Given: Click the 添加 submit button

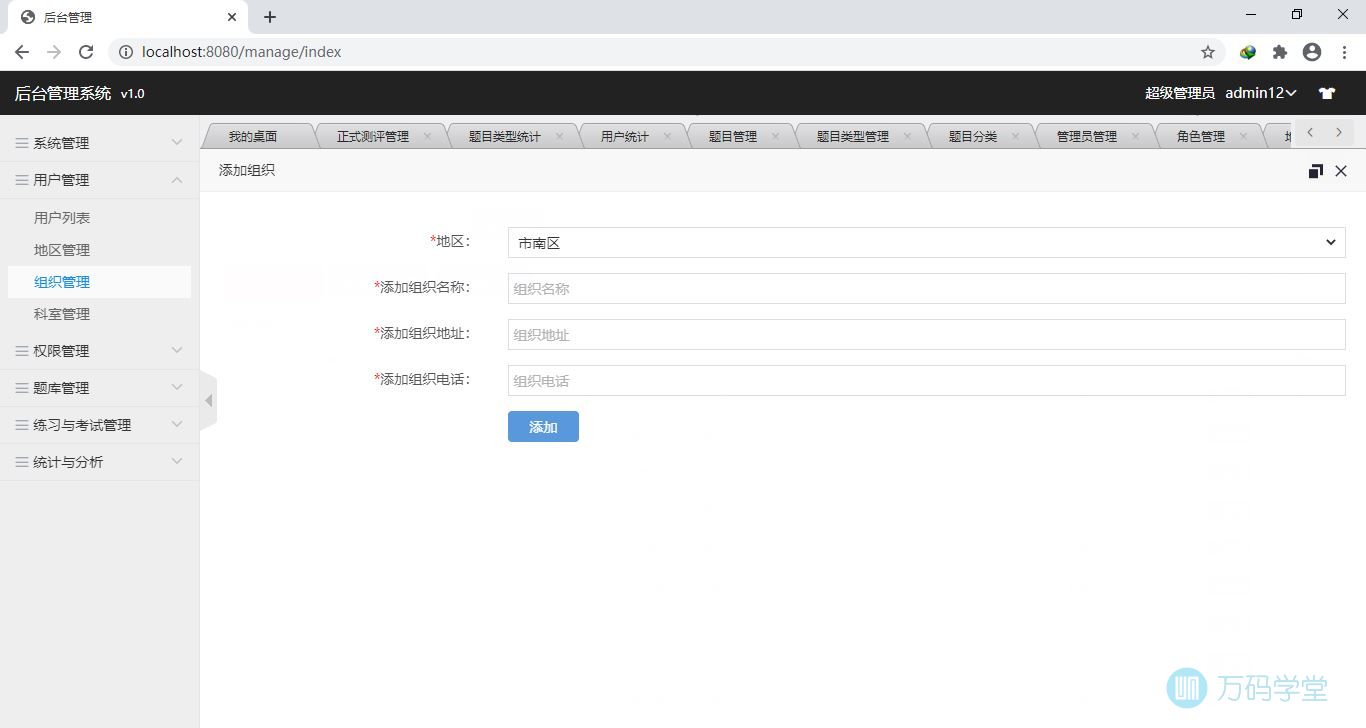Looking at the screenshot, I should tap(543, 427).
